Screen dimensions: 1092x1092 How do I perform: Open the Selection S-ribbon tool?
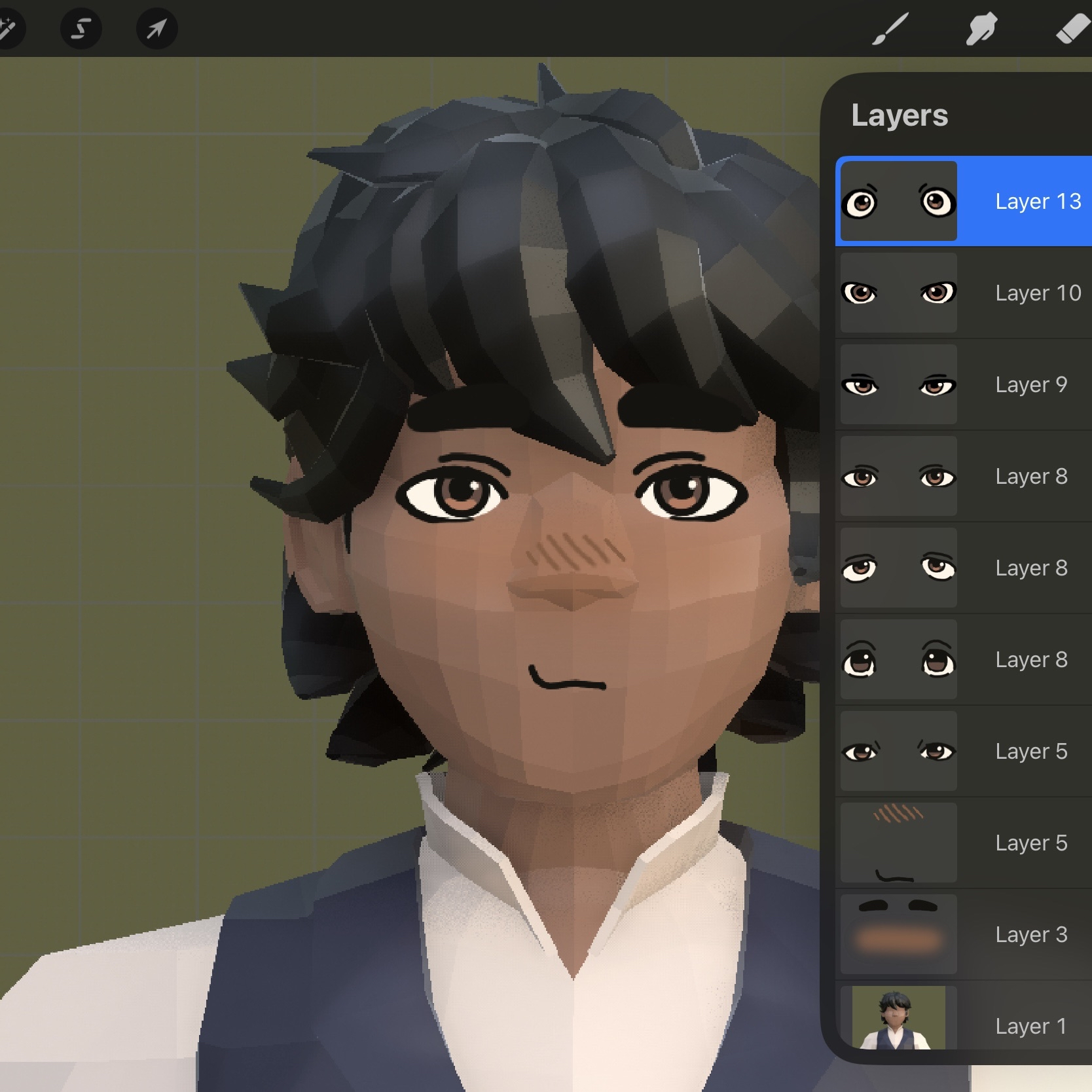tap(81, 29)
